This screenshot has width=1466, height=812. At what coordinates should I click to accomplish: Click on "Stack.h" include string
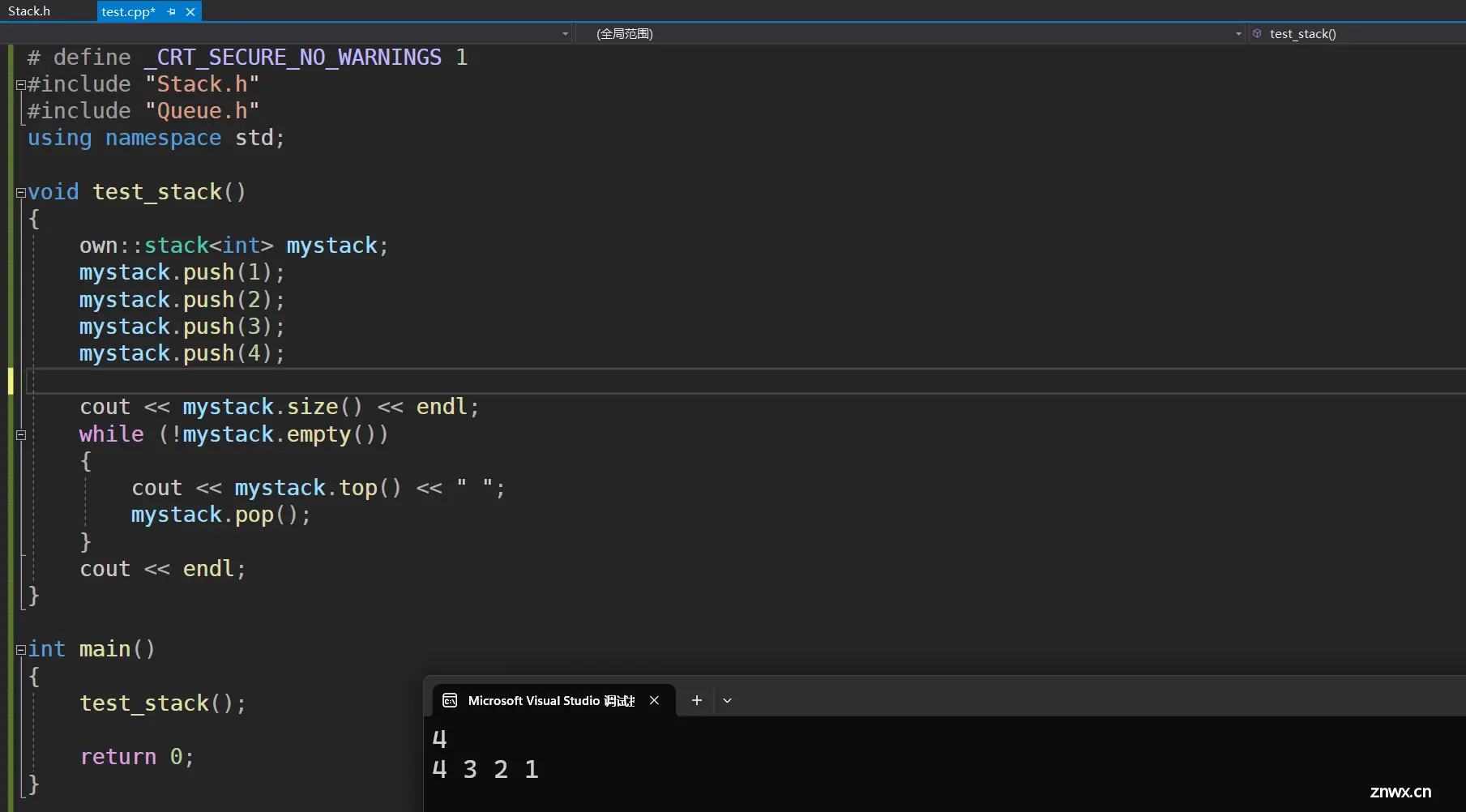(x=202, y=84)
